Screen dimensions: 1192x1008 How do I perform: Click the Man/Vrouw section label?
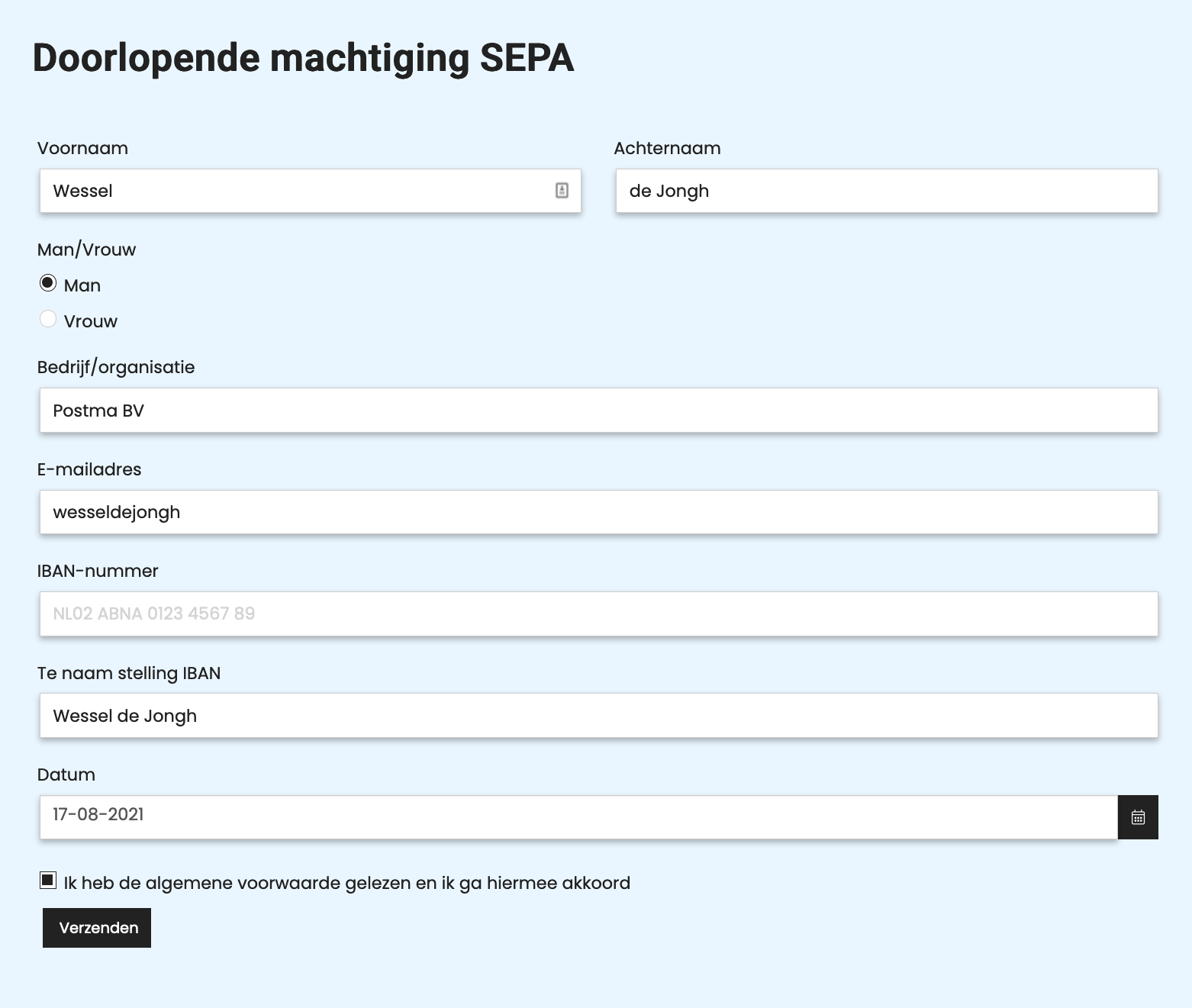87,249
